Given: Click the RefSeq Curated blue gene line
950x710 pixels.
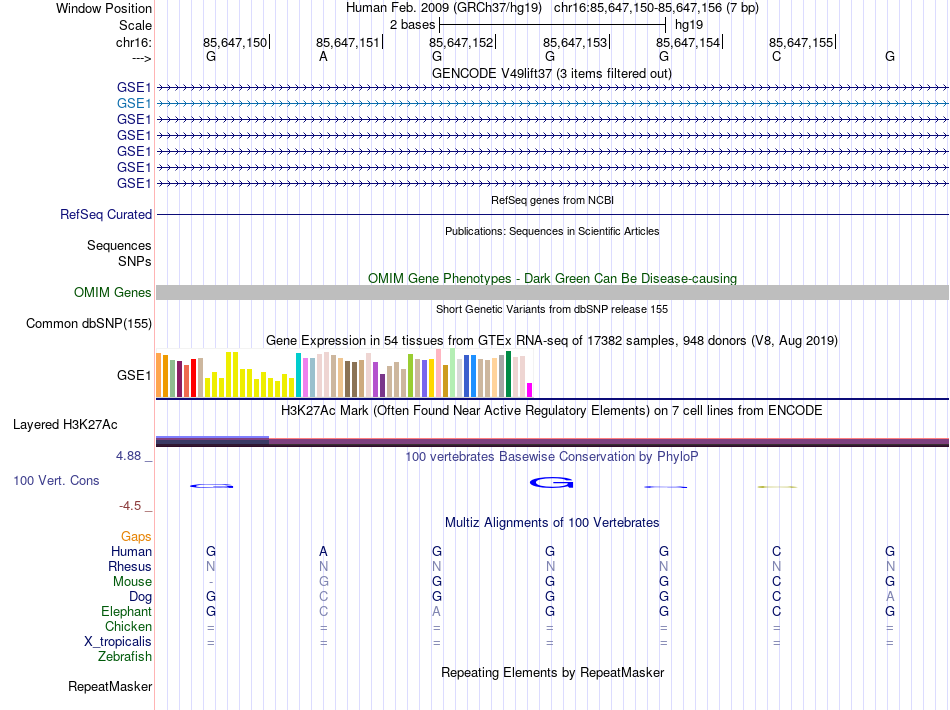Looking at the screenshot, I should pyautogui.click(x=552, y=215).
